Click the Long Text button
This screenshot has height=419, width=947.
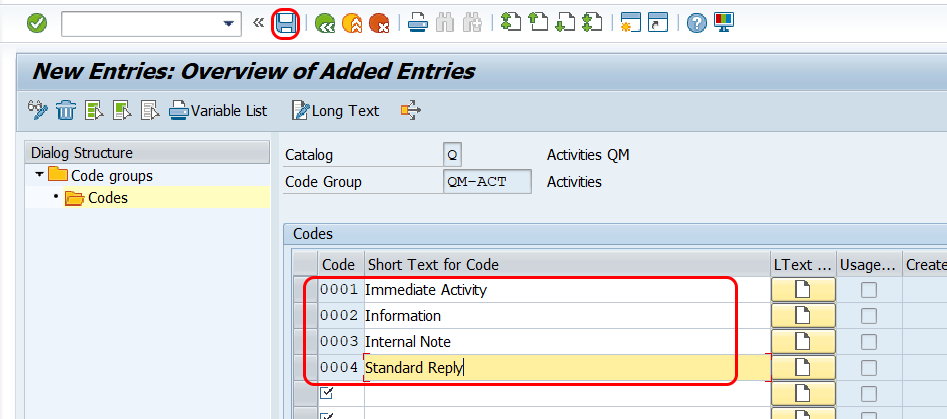[x=336, y=111]
